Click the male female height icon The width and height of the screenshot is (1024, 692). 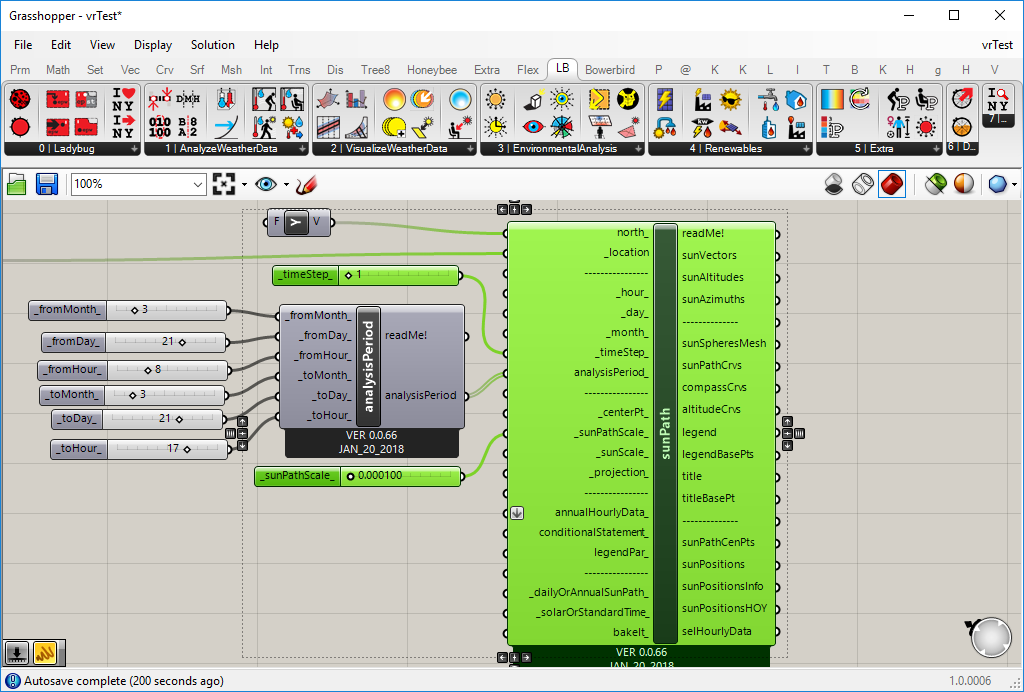[x=898, y=127]
